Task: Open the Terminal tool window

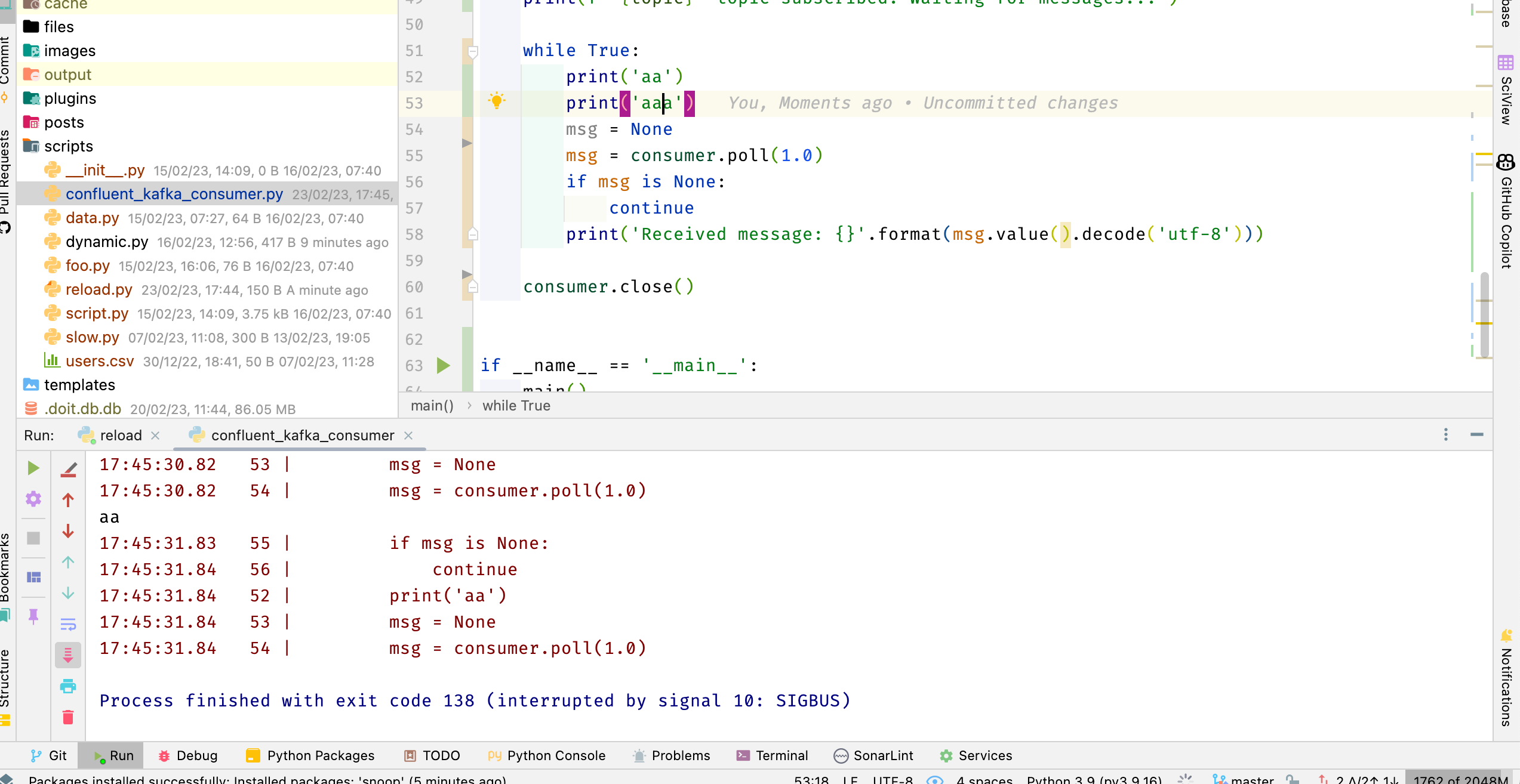Action: coord(773,755)
